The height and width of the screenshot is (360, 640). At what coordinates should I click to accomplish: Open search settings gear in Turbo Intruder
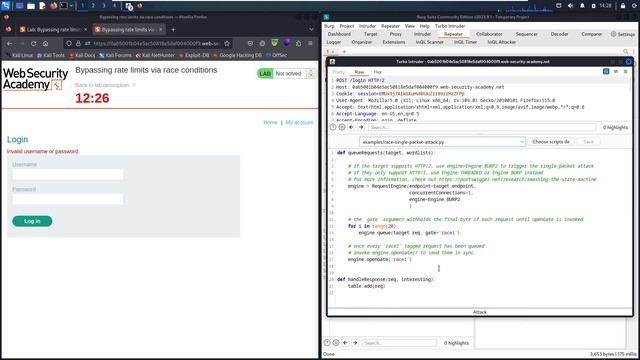pyautogui.click(x=342, y=127)
